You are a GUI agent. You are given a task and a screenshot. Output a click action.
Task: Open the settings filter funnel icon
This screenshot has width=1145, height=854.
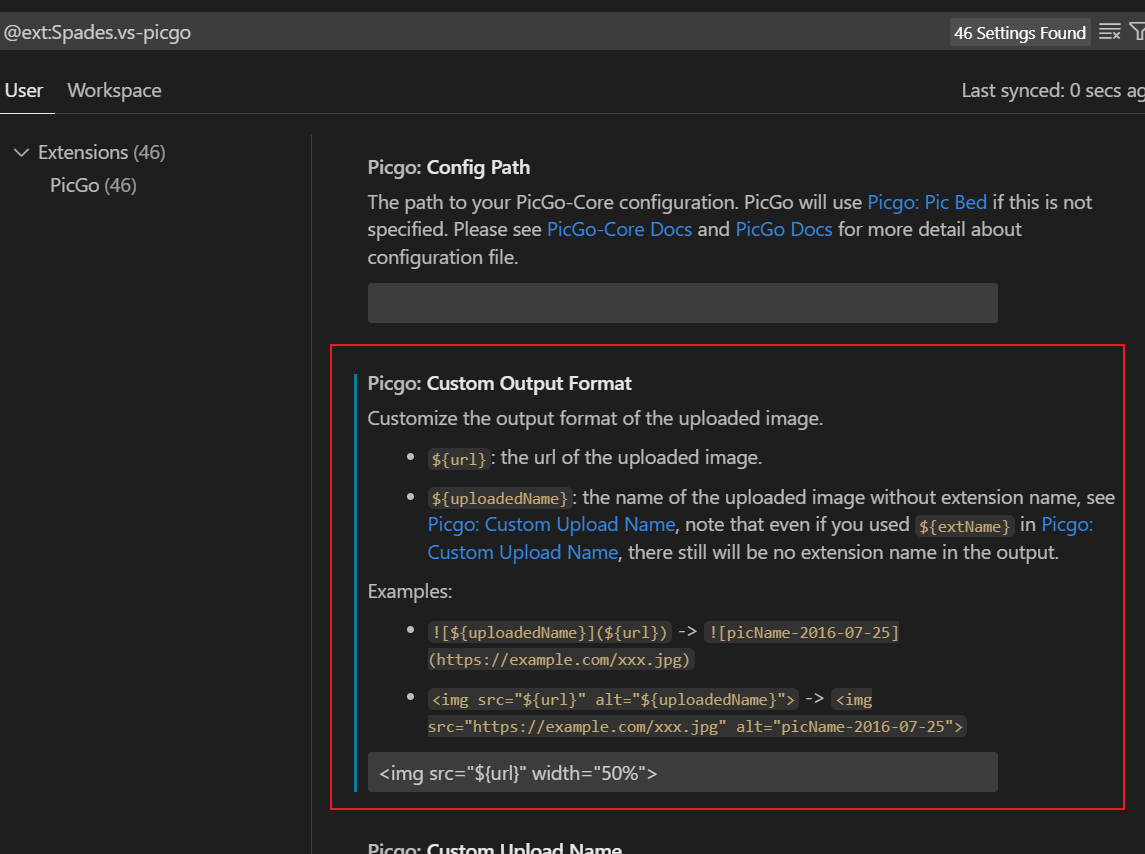(x=1138, y=31)
